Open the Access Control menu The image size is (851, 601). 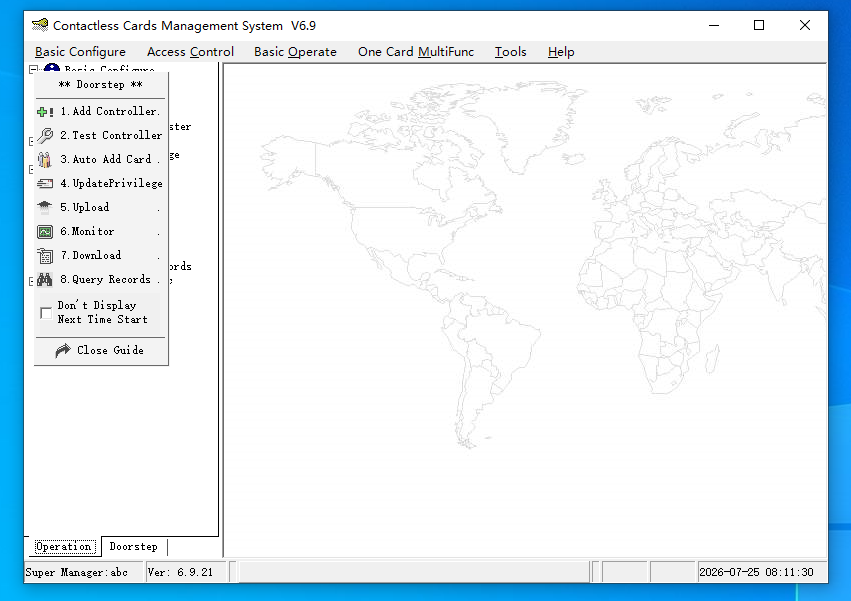tap(190, 52)
